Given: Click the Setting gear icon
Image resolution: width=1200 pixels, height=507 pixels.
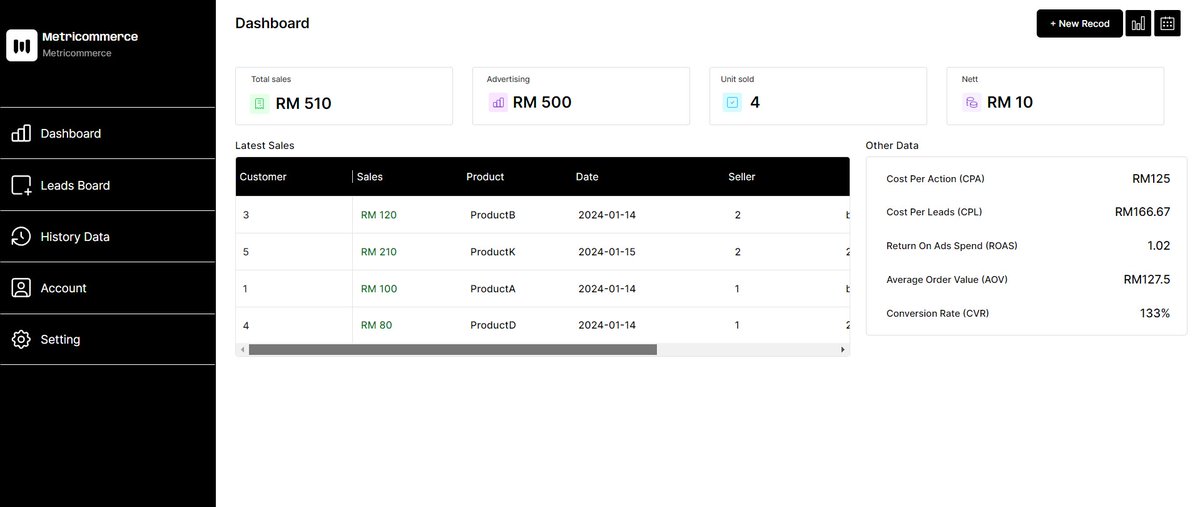Looking at the screenshot, I should click(x=21, y=340).
